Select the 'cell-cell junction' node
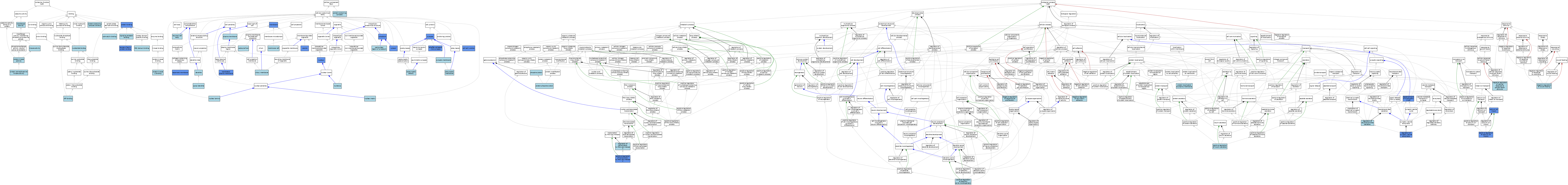The width and height of the screenshot is (1568, 185). 469,48
